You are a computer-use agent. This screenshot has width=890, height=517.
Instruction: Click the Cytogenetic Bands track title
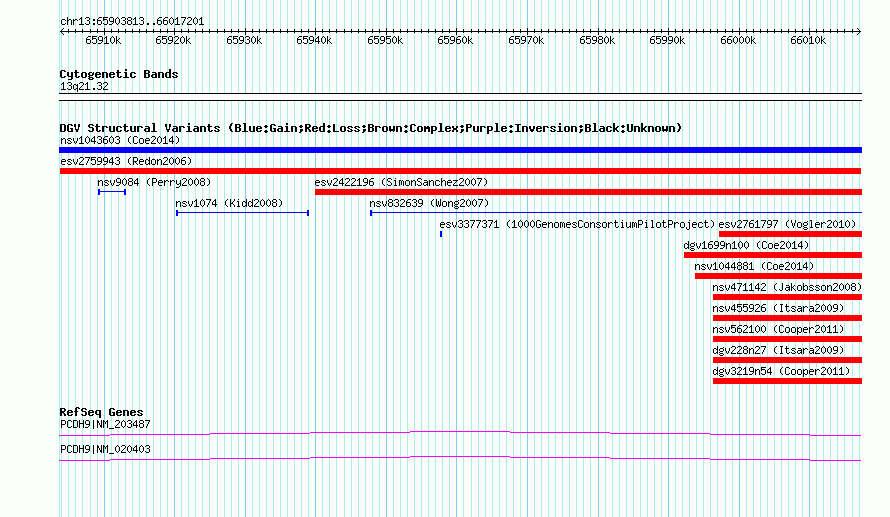pos(119,74)
